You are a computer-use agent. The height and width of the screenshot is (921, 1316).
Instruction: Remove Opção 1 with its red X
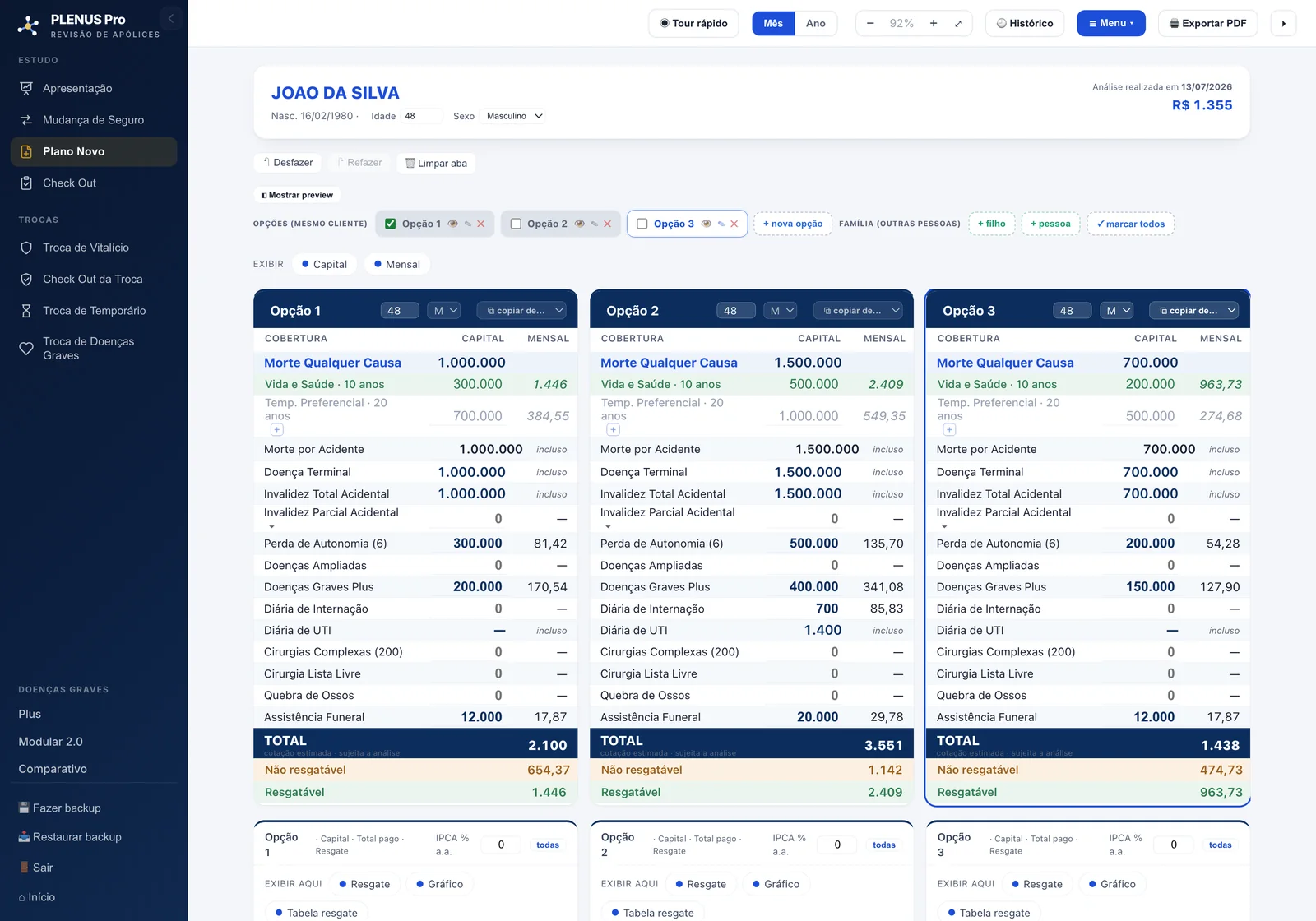[481, 224]
